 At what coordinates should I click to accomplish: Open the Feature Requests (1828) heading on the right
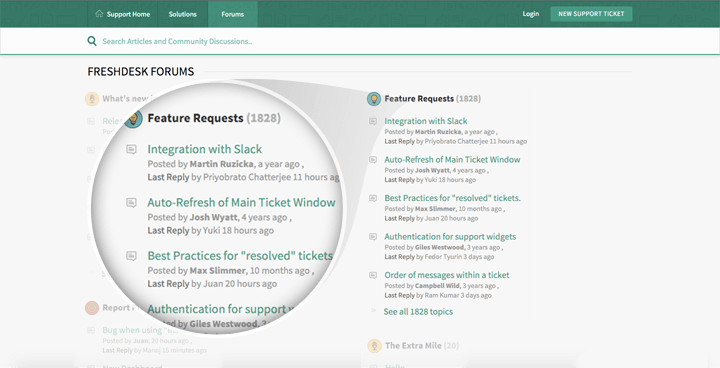click(x=432, y=98)
